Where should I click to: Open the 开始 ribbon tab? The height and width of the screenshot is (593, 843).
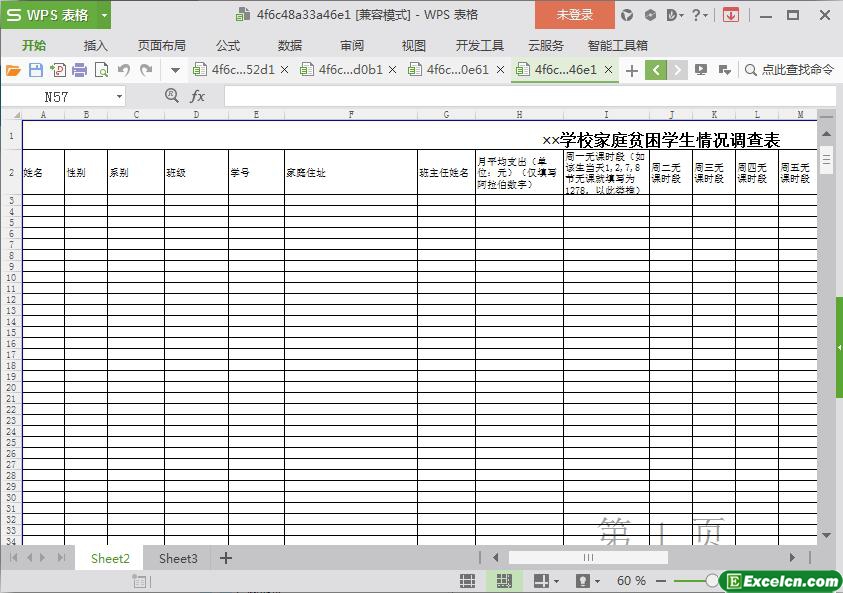point(34,46)
